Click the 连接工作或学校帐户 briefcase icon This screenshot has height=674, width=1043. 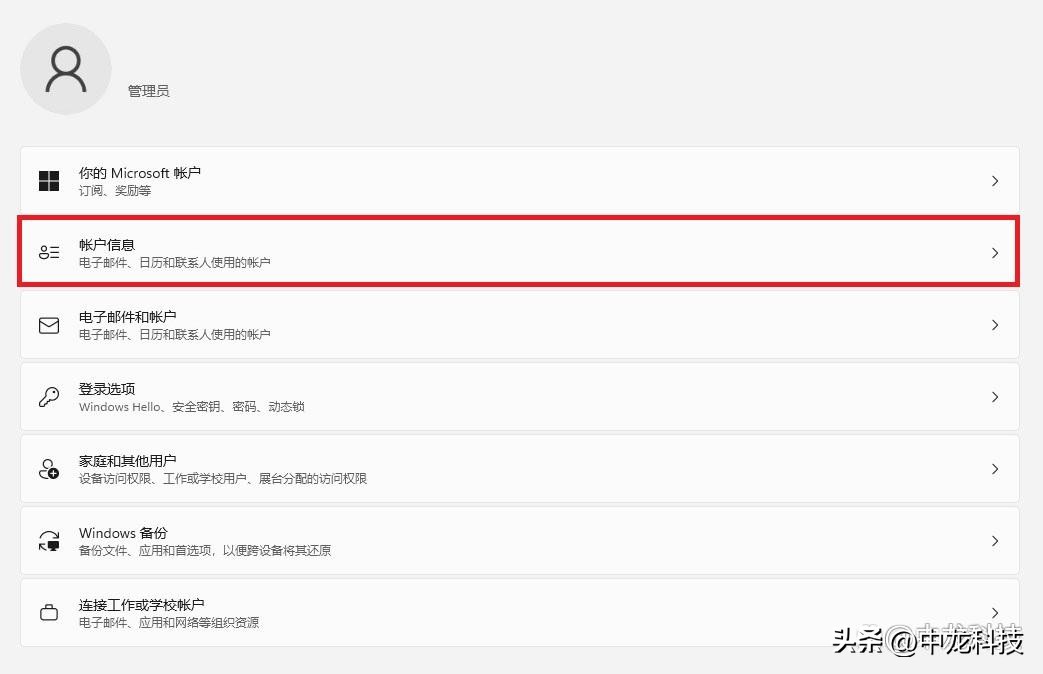tap(48, 612)
